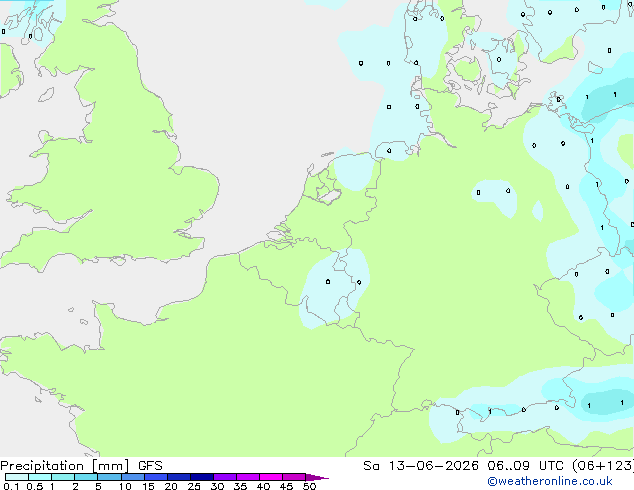Click the 35 mm legend color swatch
Image resolution: width=634 pixels, height=490 pixels.
[x=248, y=477]
